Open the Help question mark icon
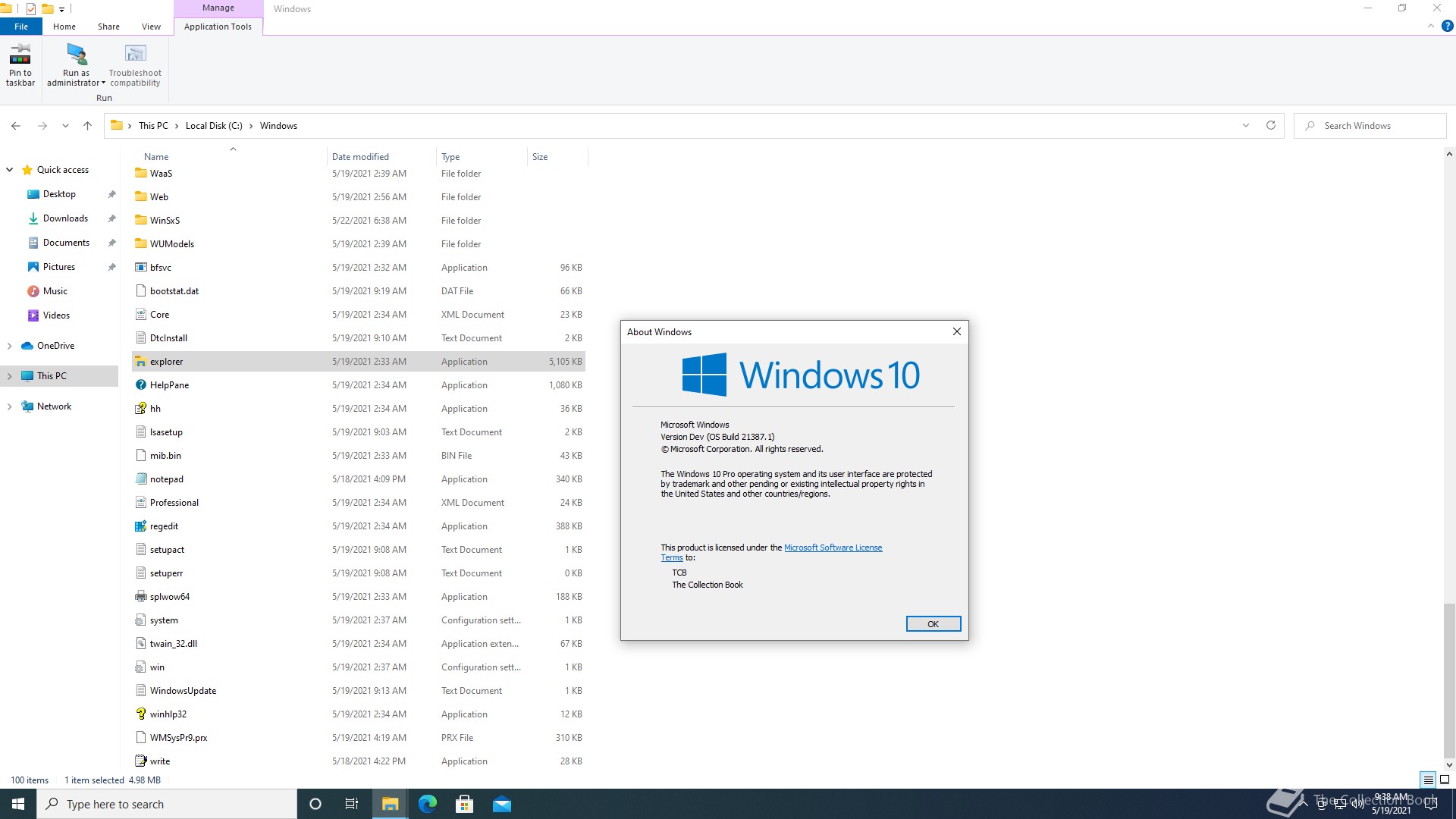1456x819 pixels. 1447,27
